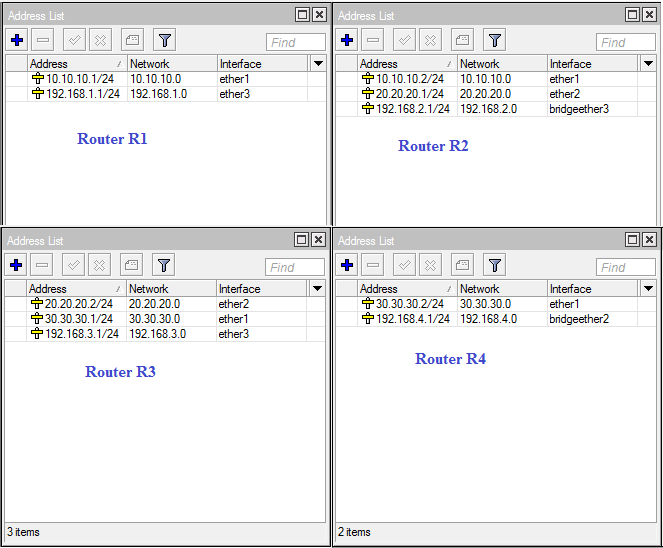Open filter funnel in Router R1 window
Image resolution: width=663 pixels, height=548 pixels.
(x=164, y=40)
